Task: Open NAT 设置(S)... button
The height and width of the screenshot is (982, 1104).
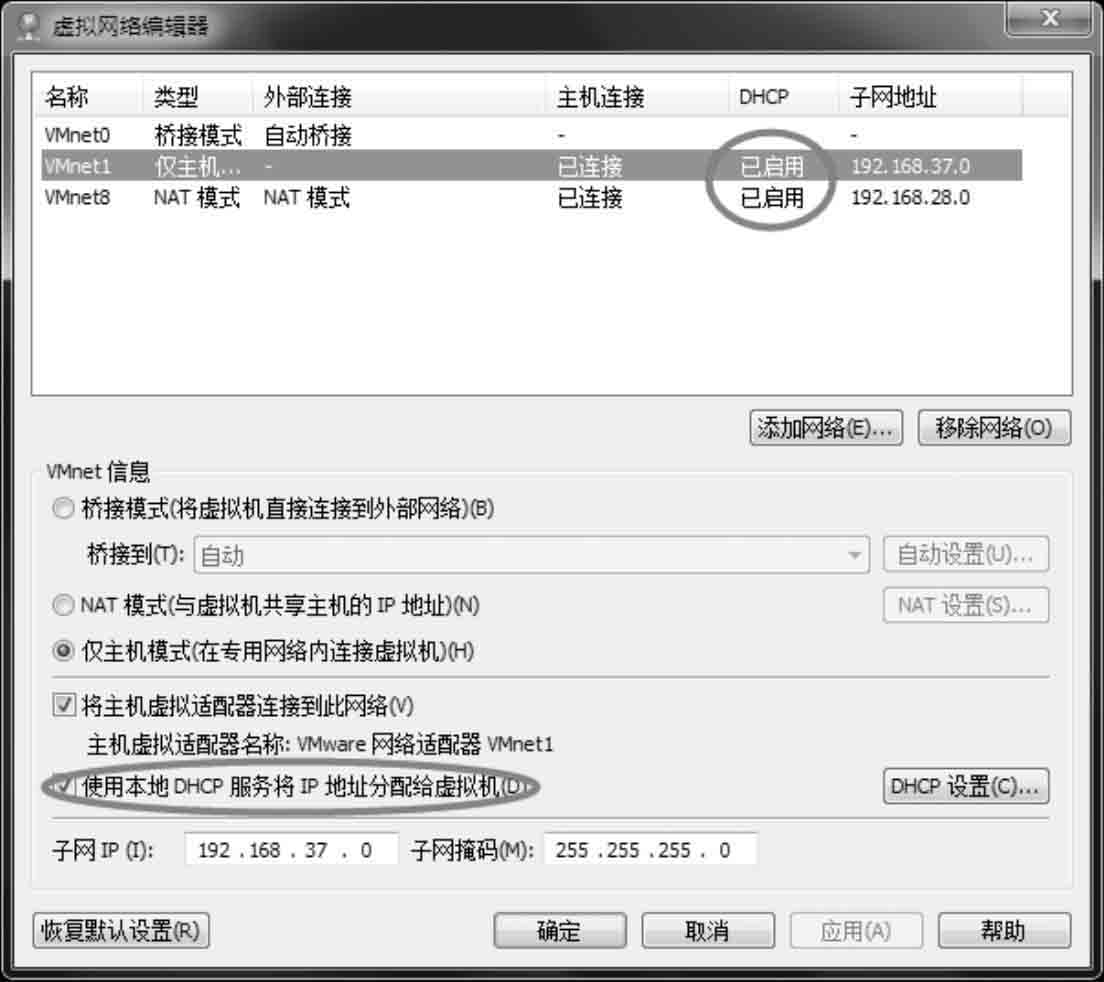Action: [966, 605]
